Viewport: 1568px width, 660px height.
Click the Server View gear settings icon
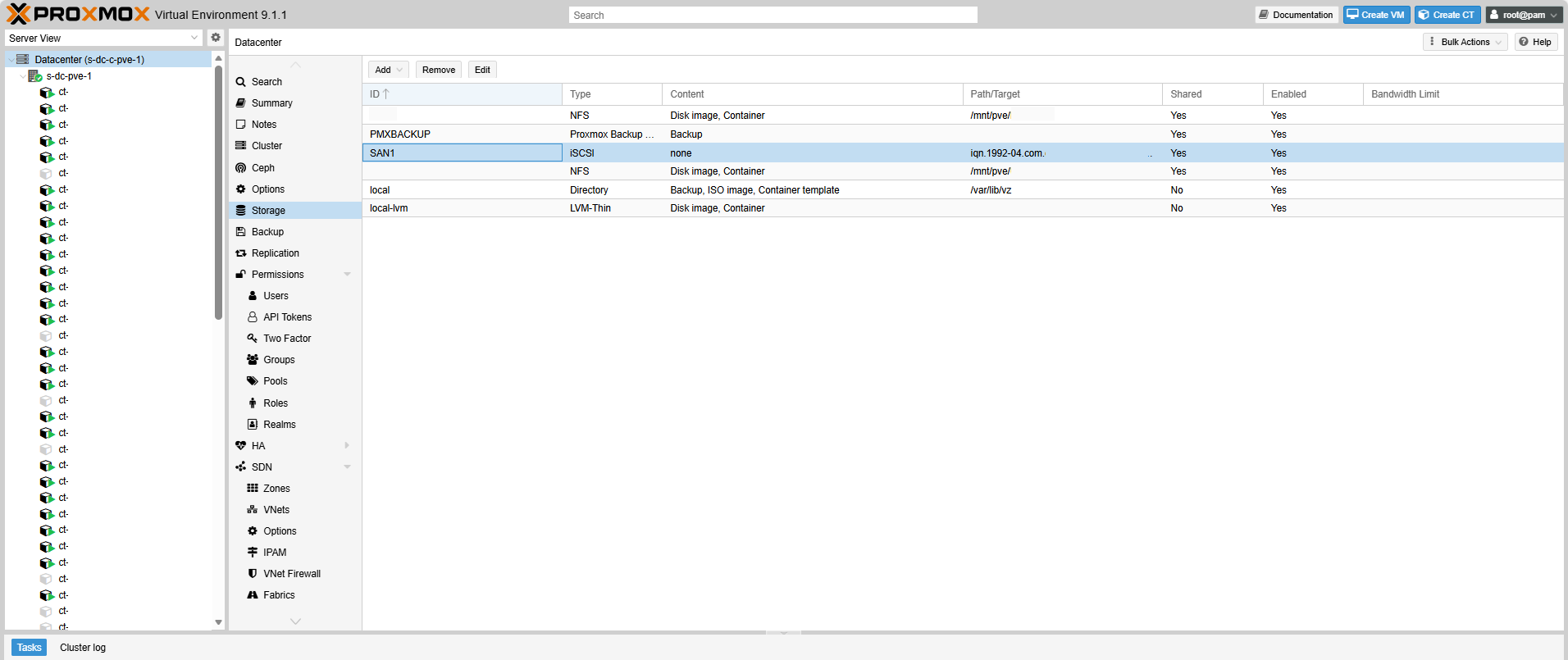(216, 38)
